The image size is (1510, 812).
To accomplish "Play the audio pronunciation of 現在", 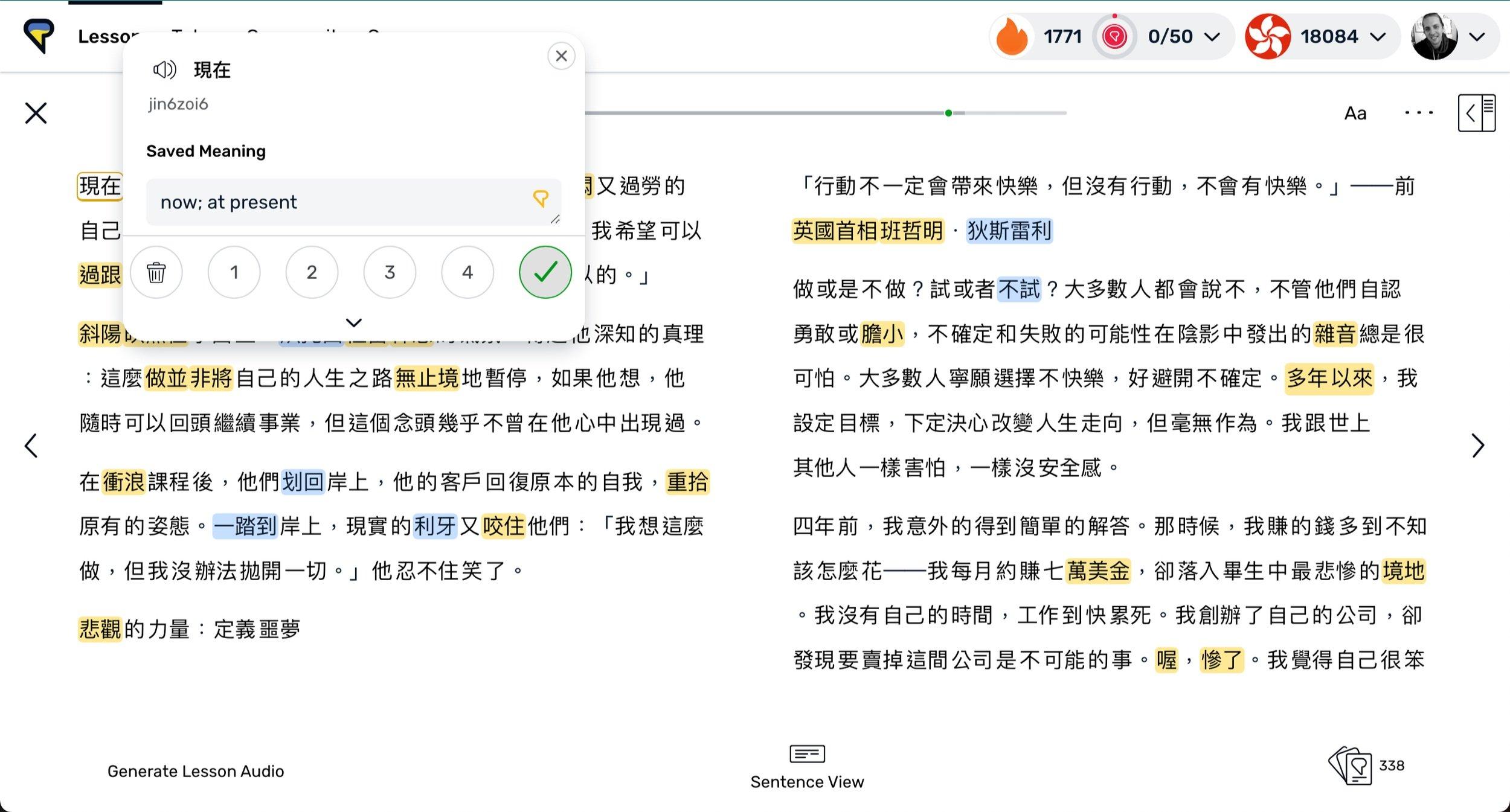I will tap(164, 69).
